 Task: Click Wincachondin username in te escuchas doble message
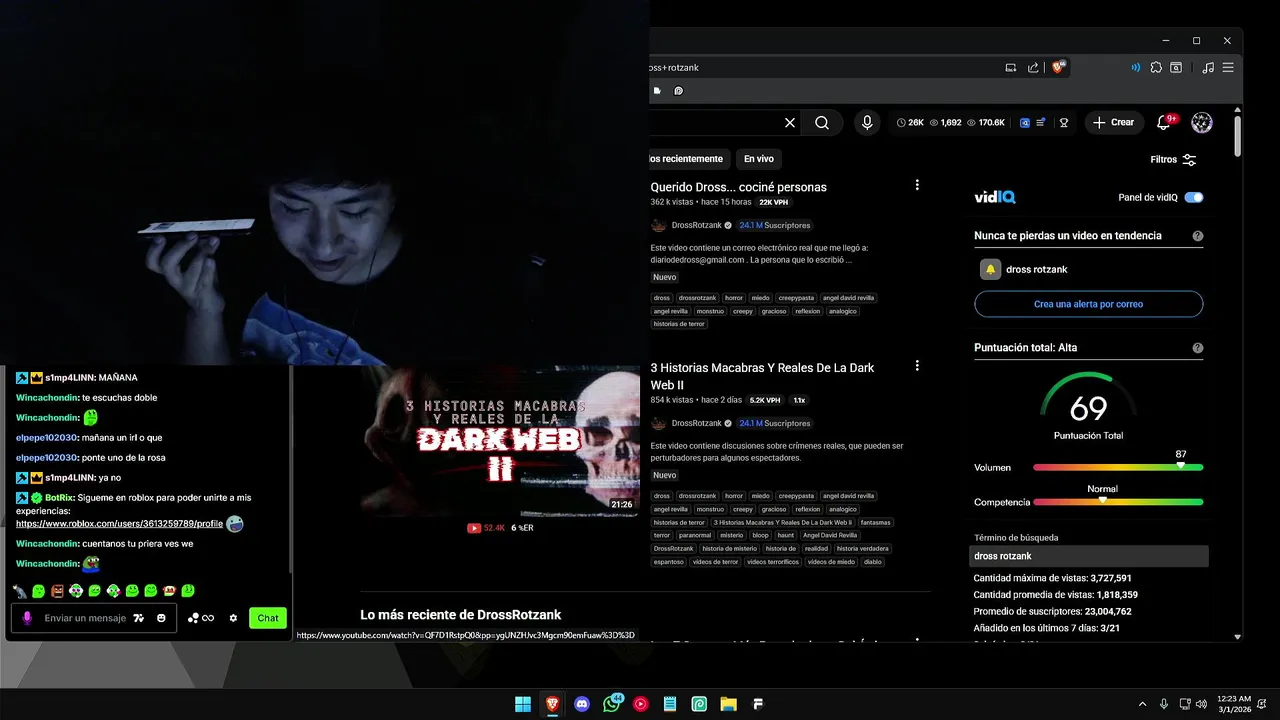(x=47, y=398)
